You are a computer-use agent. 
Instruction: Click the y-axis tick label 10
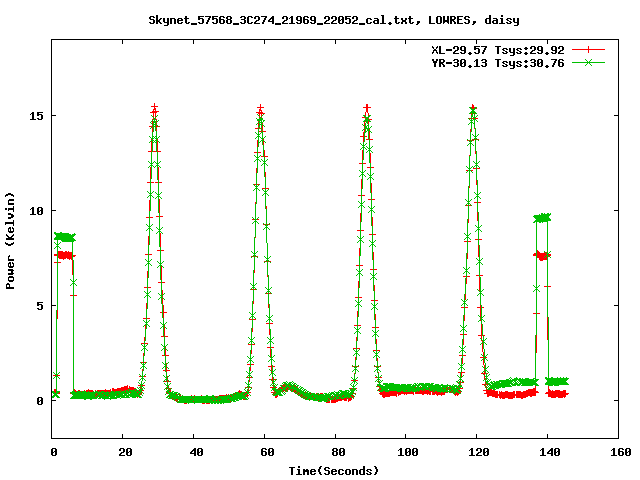[x=36, y=211]
